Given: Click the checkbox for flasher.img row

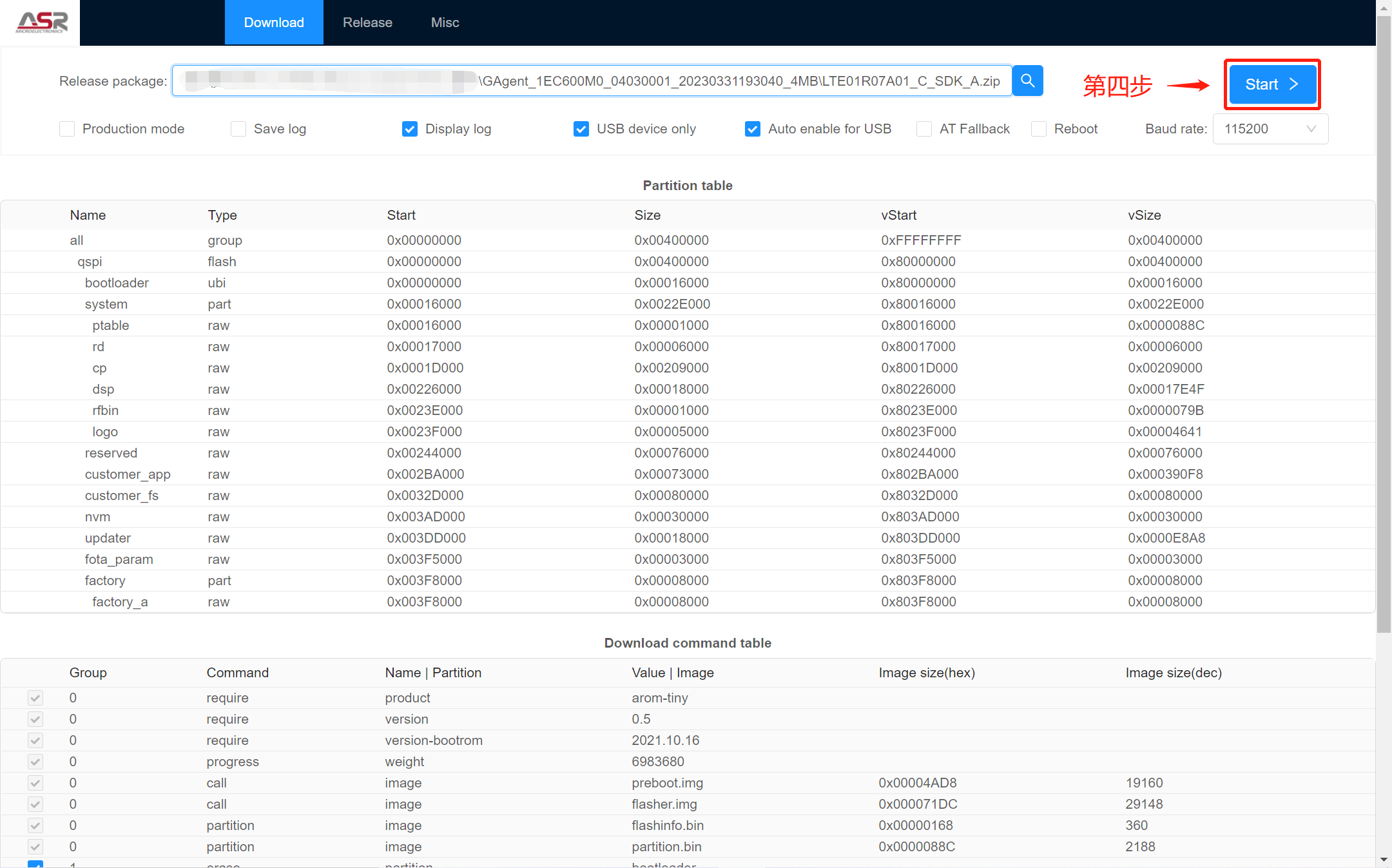Looking at the screenshot, I should coord(35,804).
